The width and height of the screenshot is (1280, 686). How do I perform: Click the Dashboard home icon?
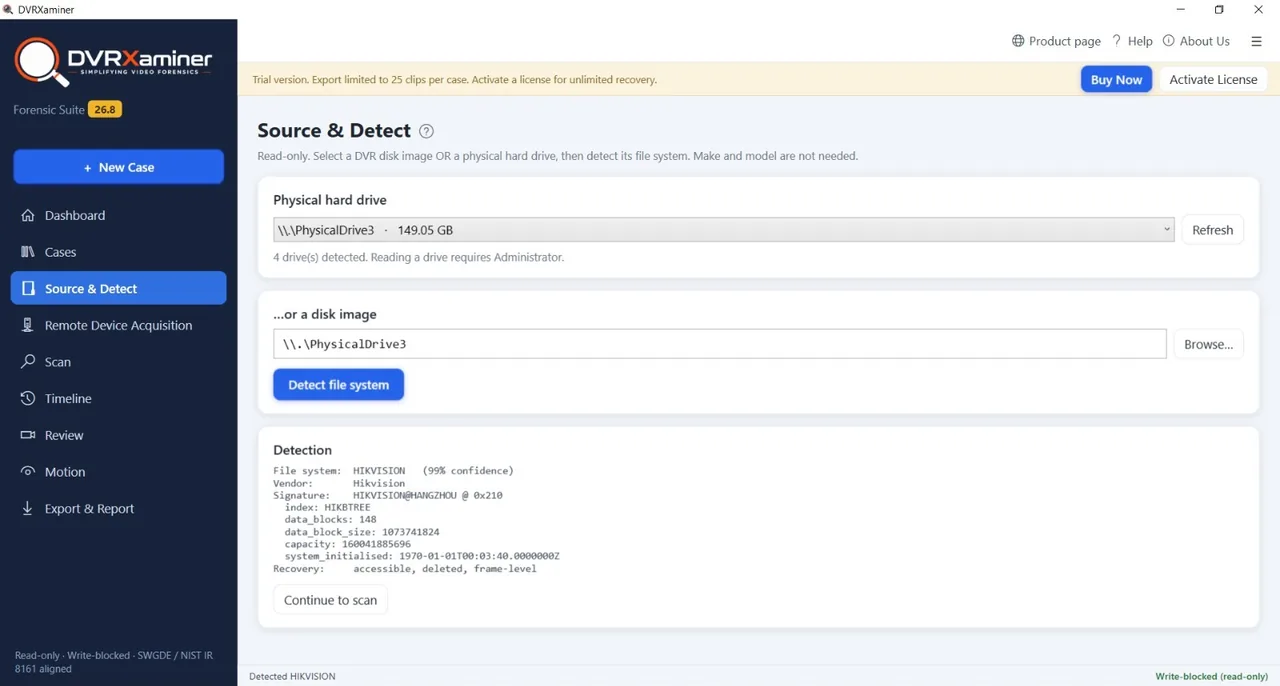[28, 215]
